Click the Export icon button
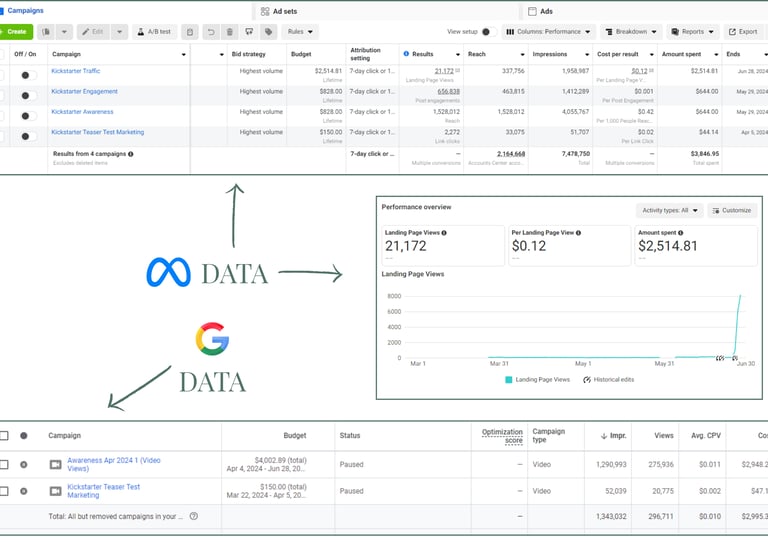 [743, 32]
